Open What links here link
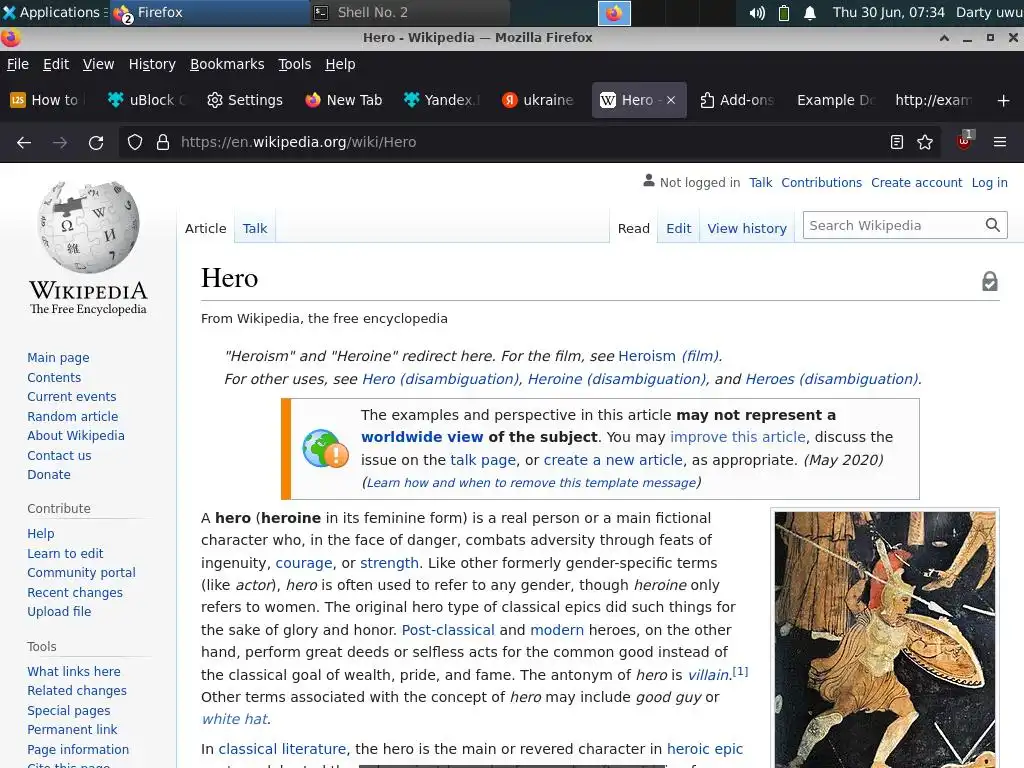 [74, 671]
